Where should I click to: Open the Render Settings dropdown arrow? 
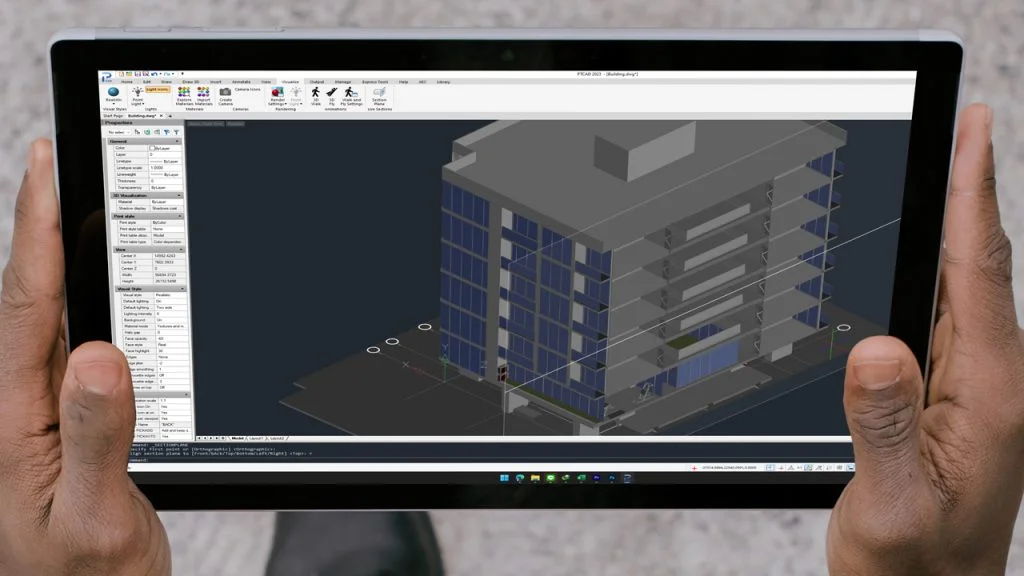point(286,103)
